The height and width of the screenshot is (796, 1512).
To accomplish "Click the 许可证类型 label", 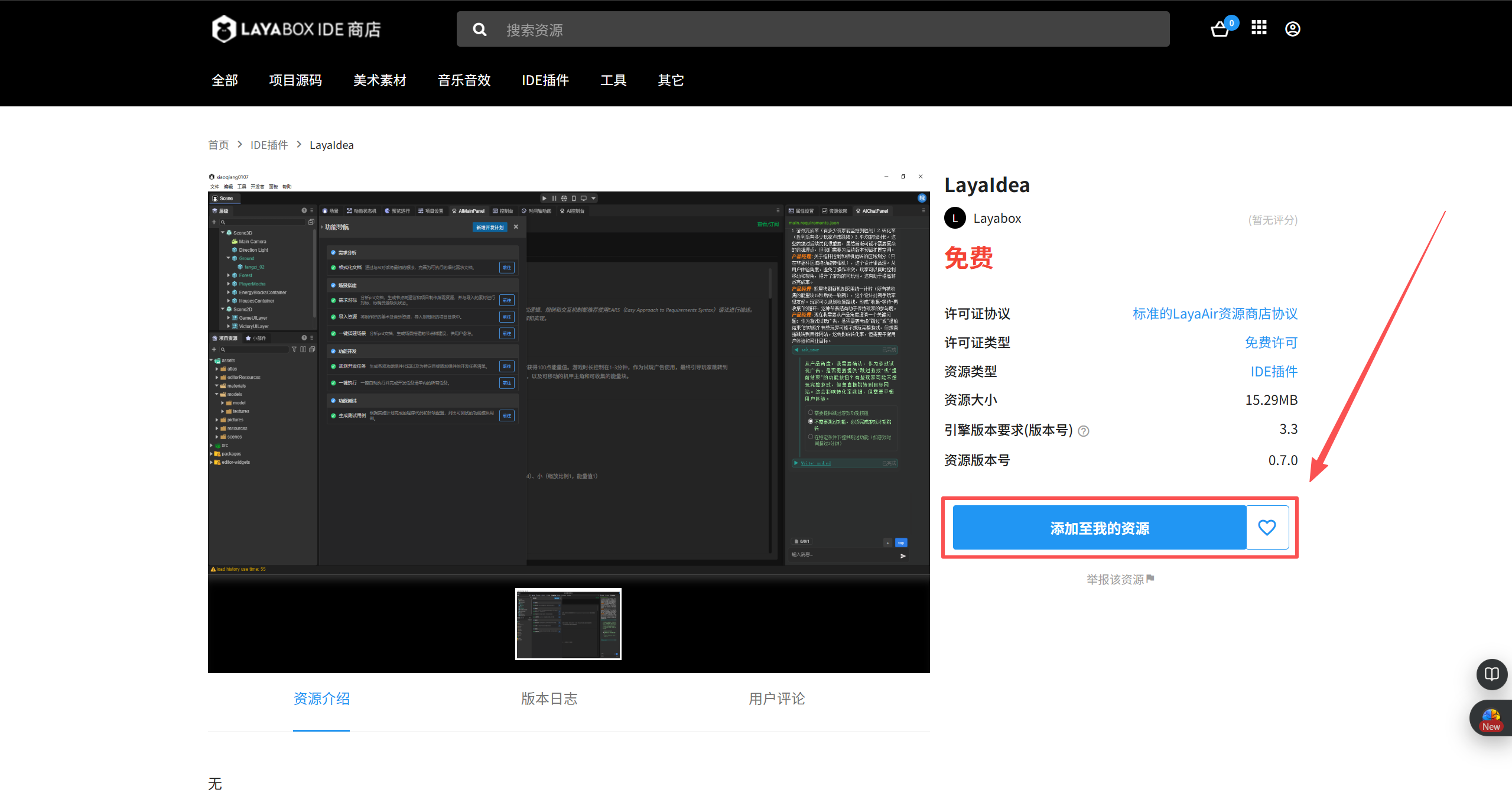I will tap(977, 343).
